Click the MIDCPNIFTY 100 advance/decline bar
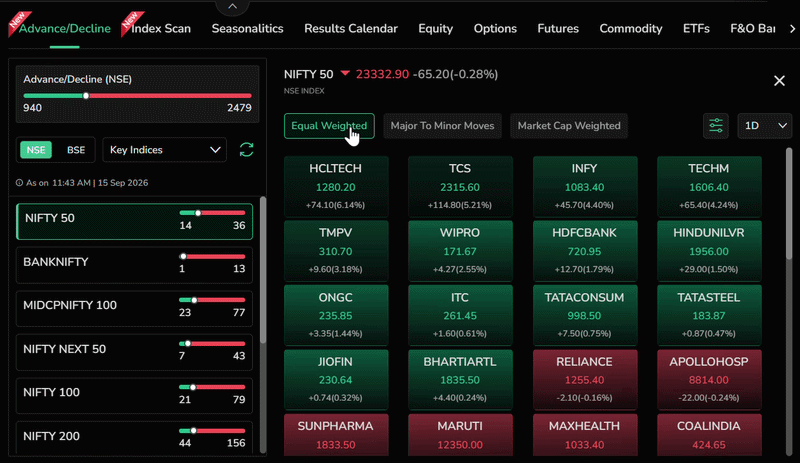The height and width of the screenshot is (463, 800). click(212, 300)
